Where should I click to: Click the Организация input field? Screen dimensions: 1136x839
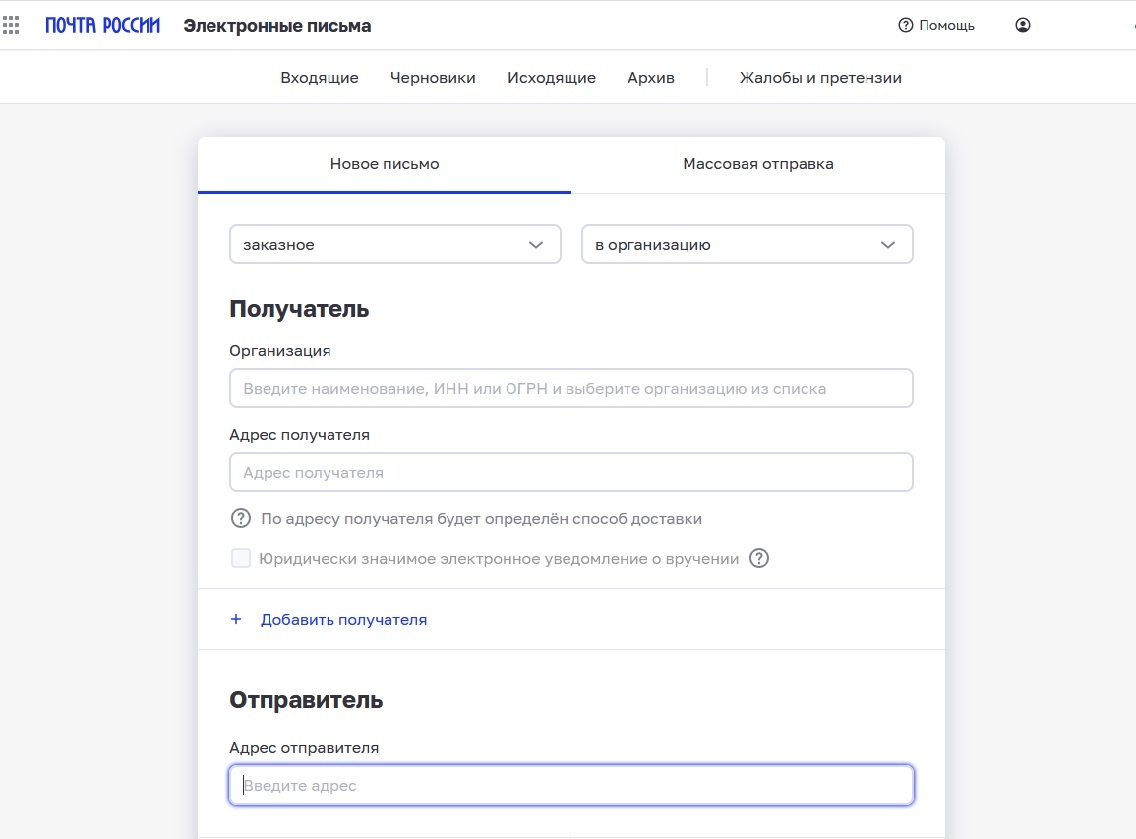(571, 388)
